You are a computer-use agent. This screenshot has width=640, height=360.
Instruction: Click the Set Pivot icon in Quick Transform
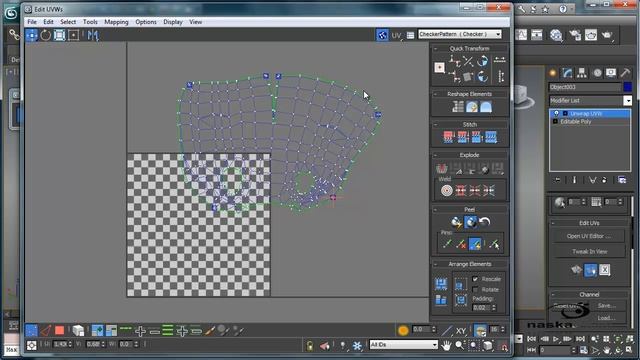[440, 67]
